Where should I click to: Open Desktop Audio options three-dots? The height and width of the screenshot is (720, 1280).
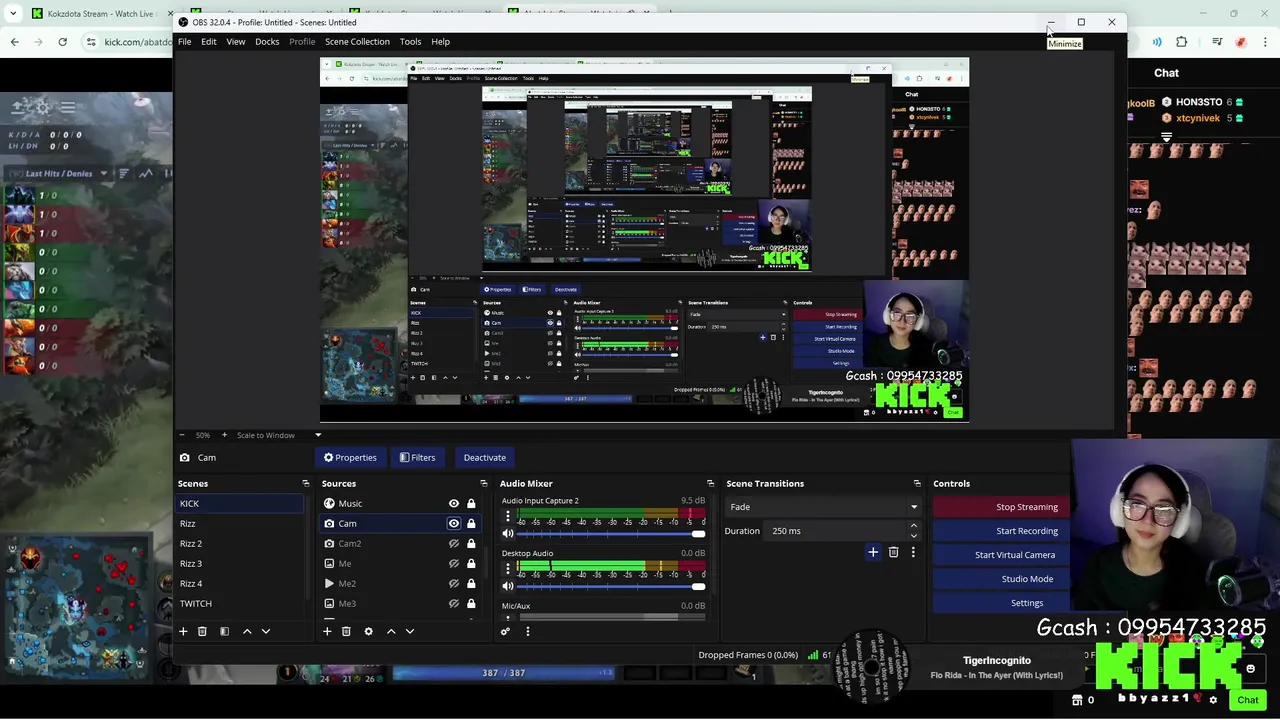click(x=507, y=570)
